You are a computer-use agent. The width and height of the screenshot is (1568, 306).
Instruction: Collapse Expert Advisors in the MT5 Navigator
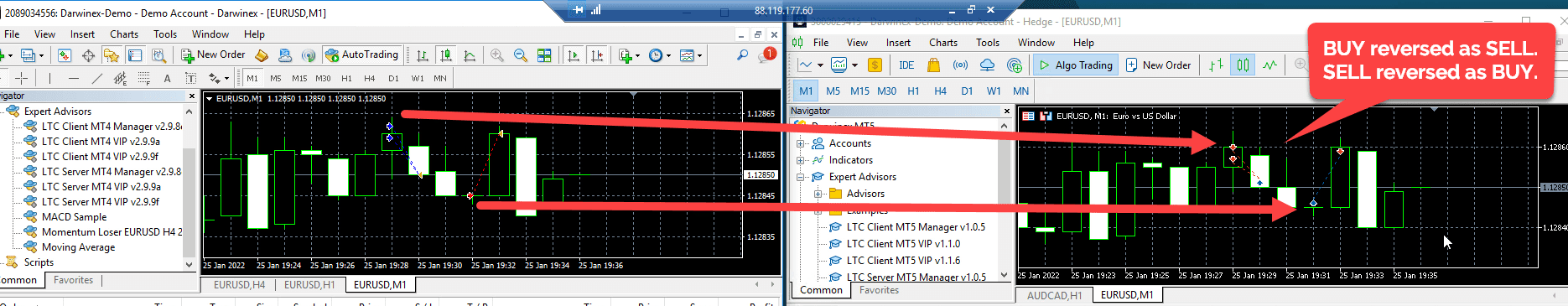800,177
